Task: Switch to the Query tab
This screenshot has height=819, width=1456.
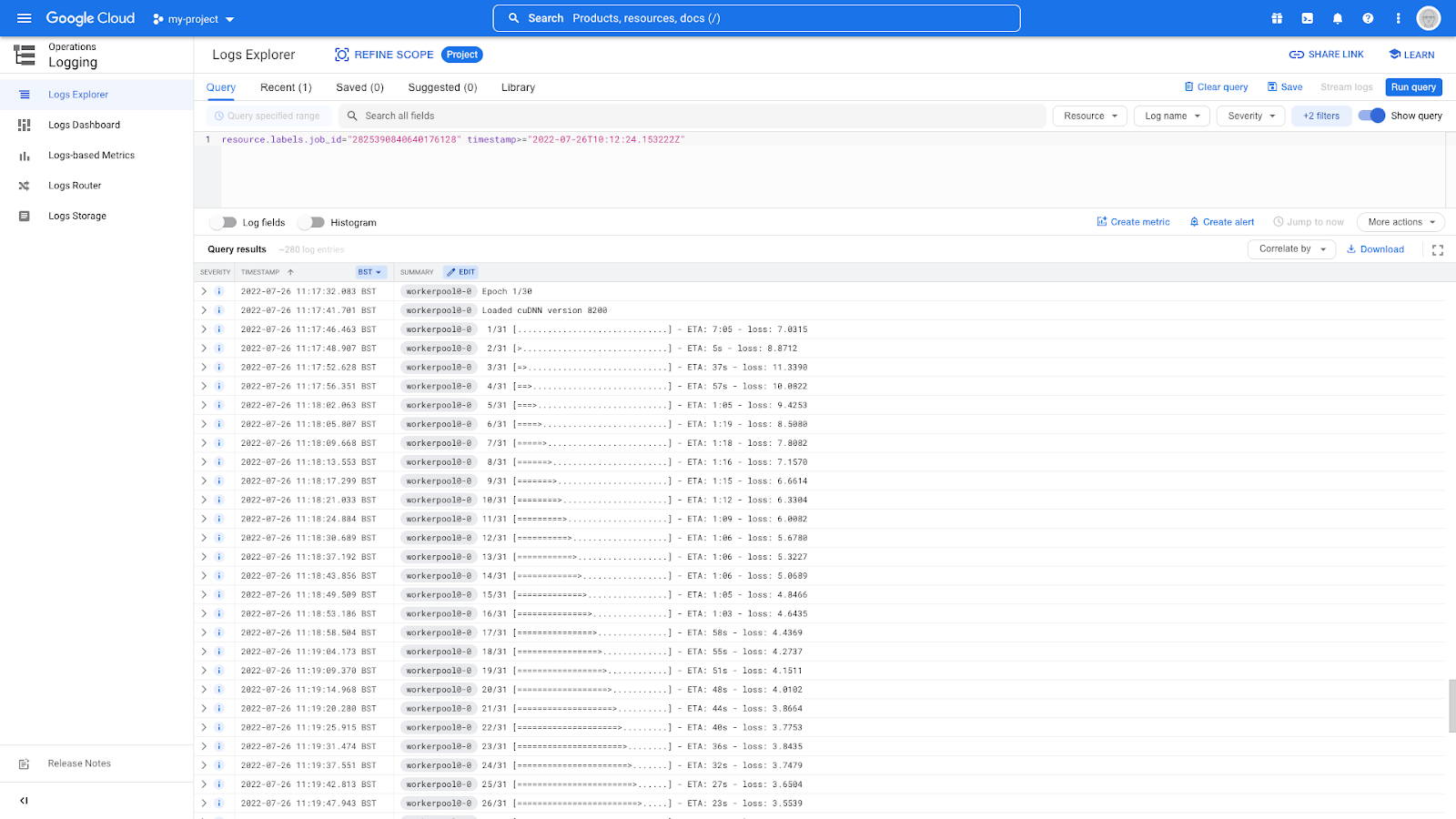Action: click(x=220, y=87)
